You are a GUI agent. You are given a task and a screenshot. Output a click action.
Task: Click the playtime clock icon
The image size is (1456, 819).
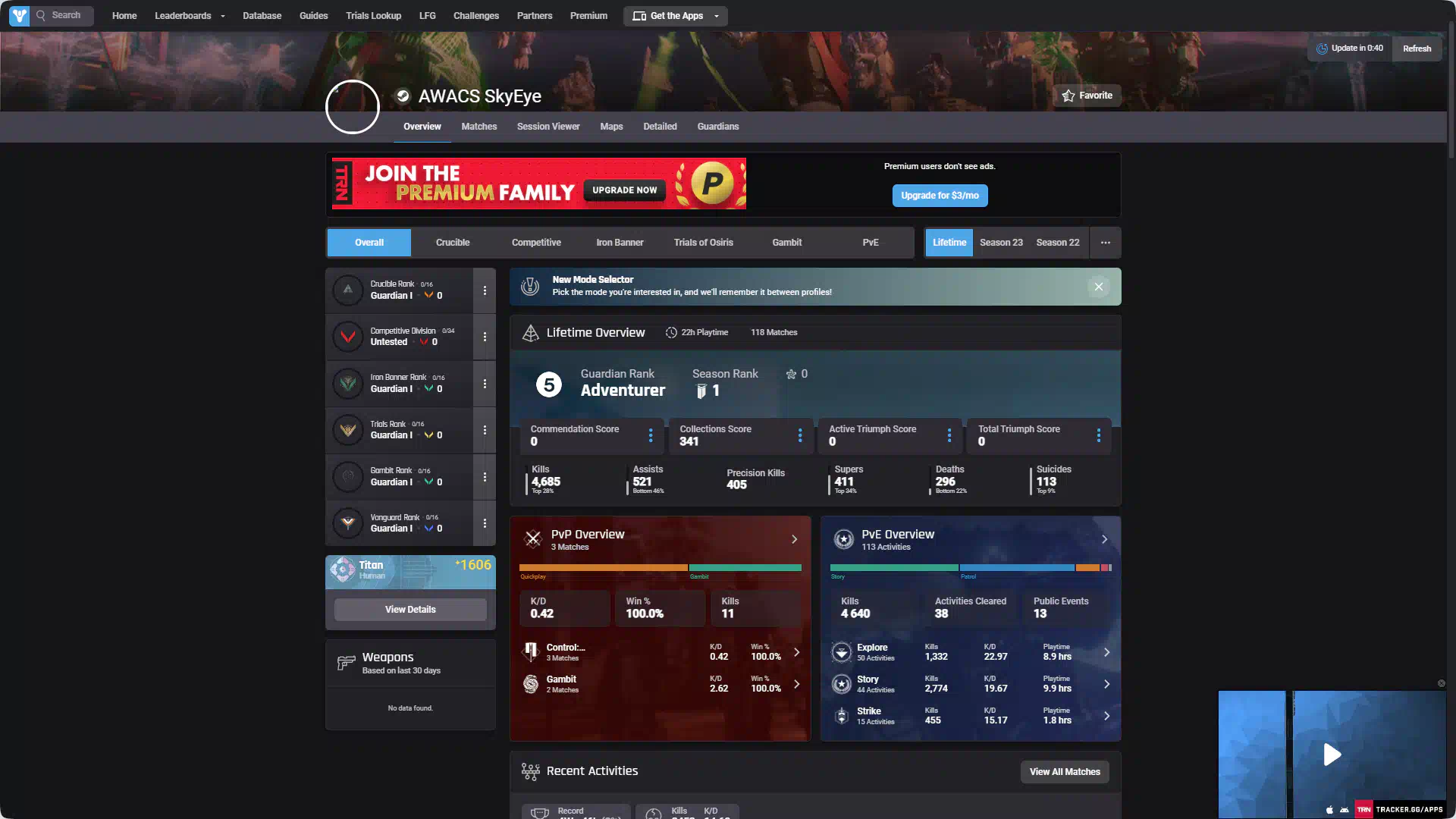[x=671, y=333]
